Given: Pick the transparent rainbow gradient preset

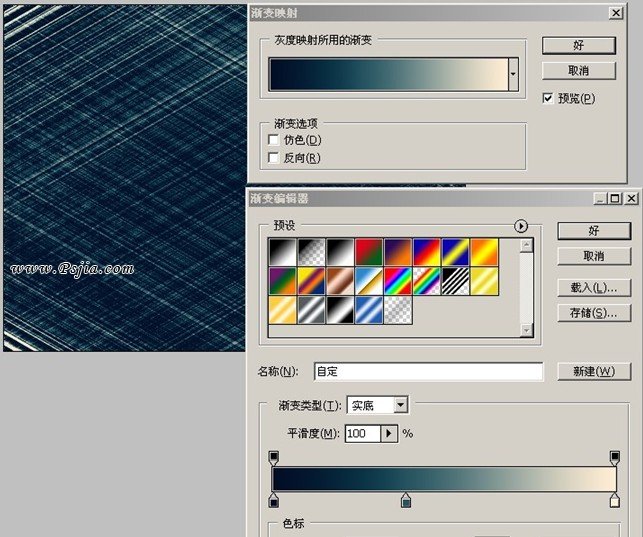Looking at the screenshot, I should coord(426,281).
